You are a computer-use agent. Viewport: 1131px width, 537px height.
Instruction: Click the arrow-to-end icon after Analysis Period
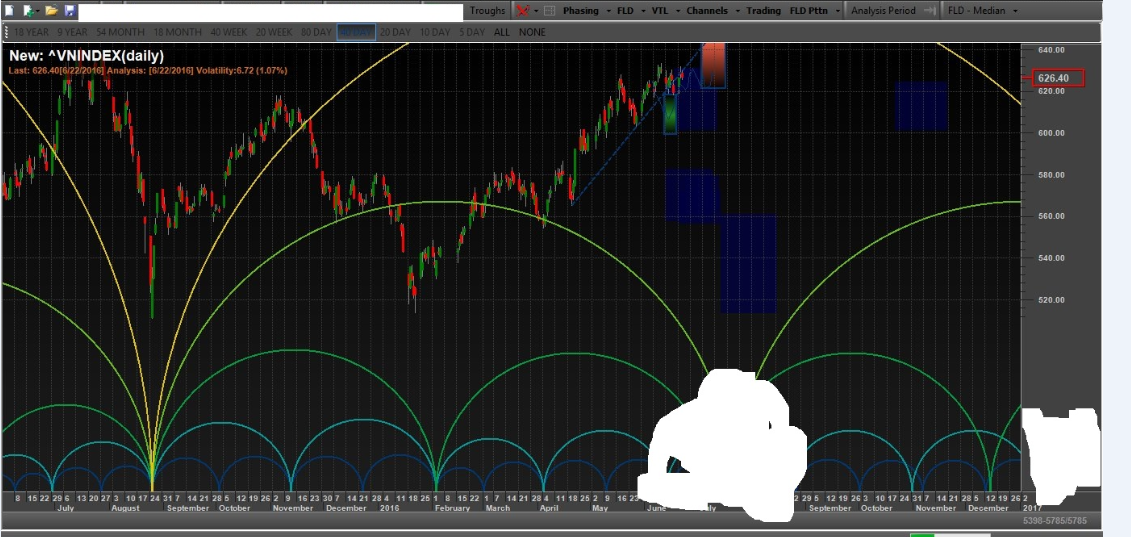point(930,11)
